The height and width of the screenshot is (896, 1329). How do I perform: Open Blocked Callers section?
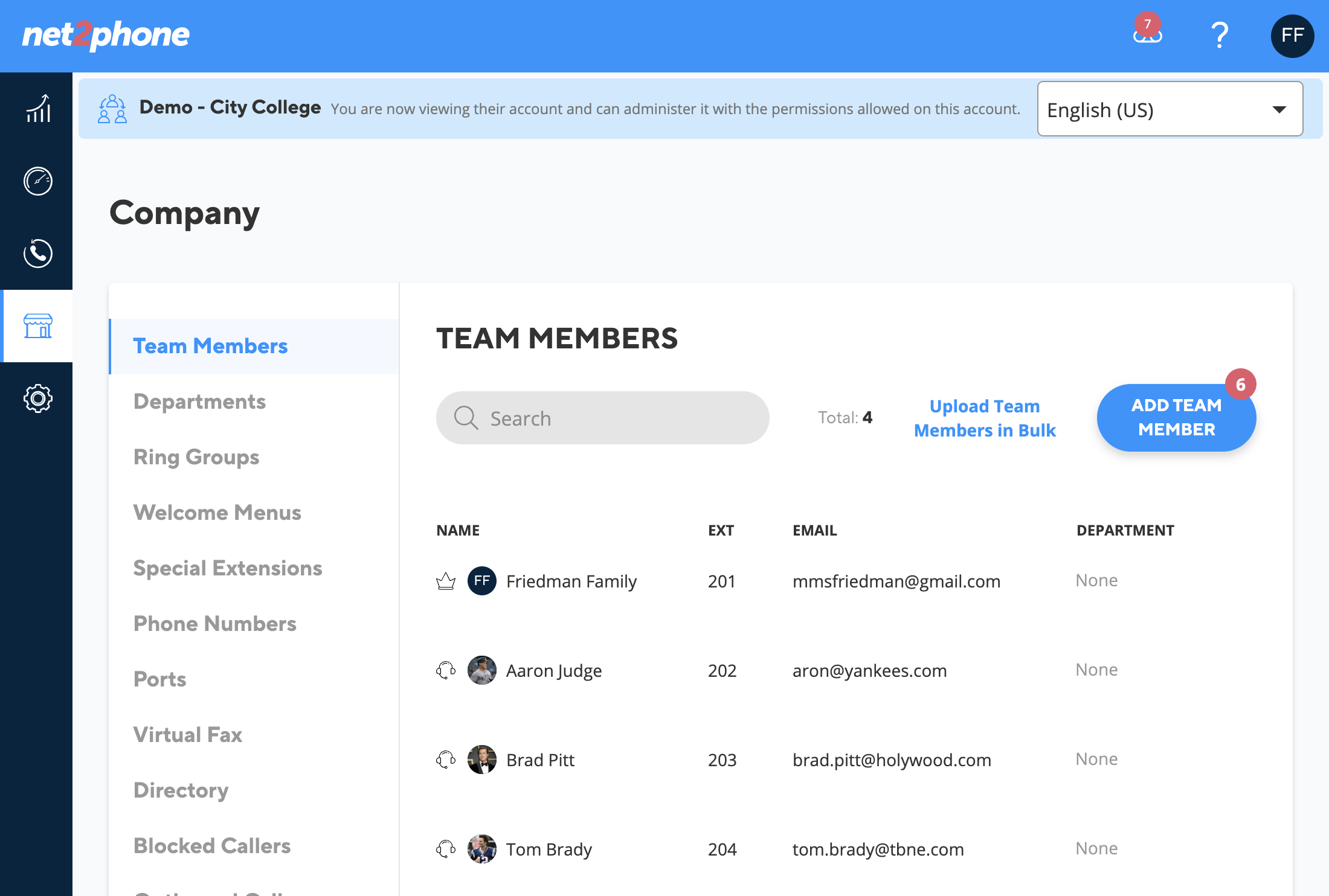212,846
